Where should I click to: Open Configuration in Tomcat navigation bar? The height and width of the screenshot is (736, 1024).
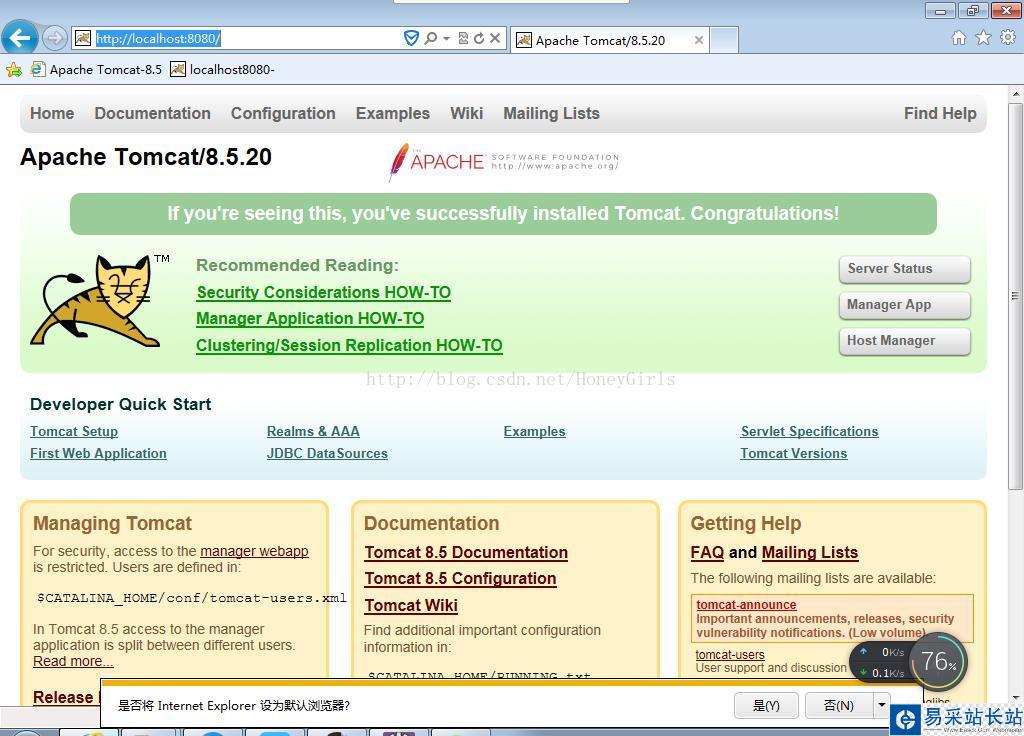point(283,114)
